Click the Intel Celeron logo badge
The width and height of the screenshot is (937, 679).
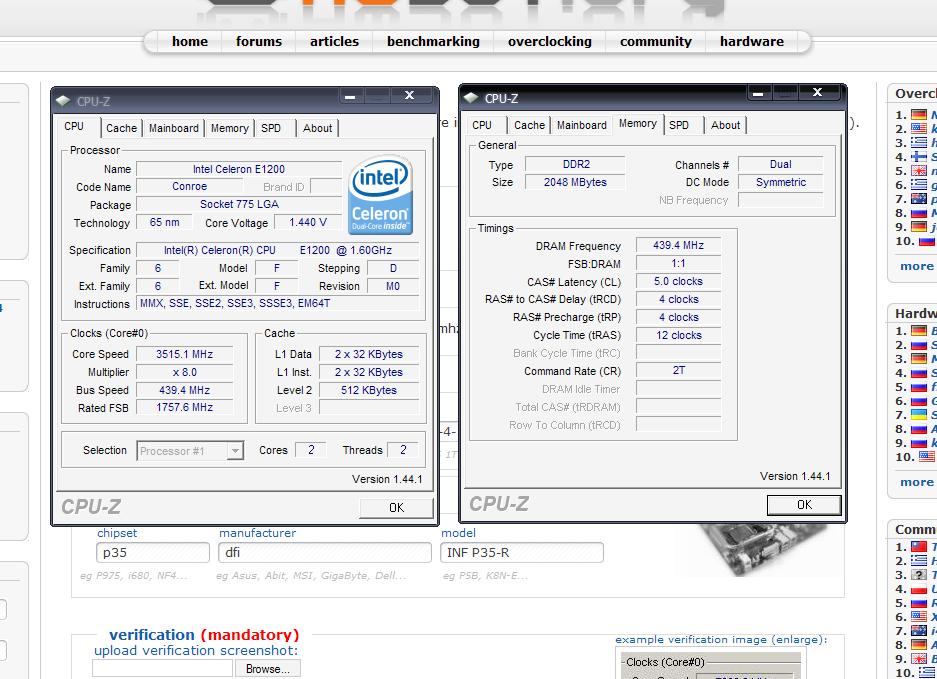[381, 195]
